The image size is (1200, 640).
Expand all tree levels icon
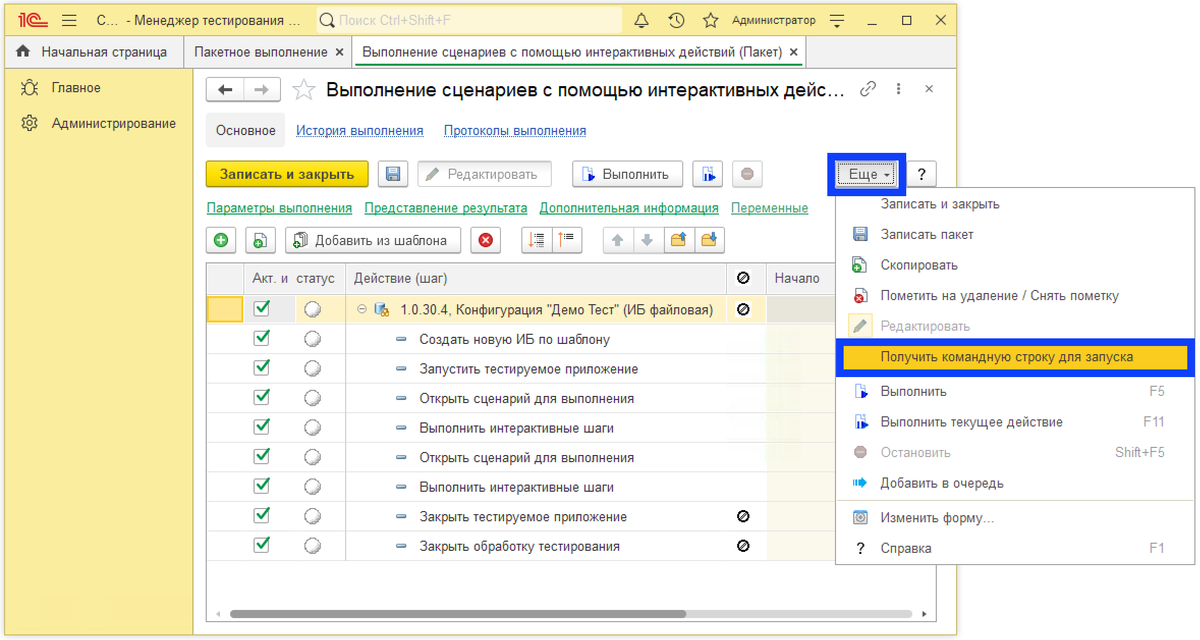[x=537, y=240]
